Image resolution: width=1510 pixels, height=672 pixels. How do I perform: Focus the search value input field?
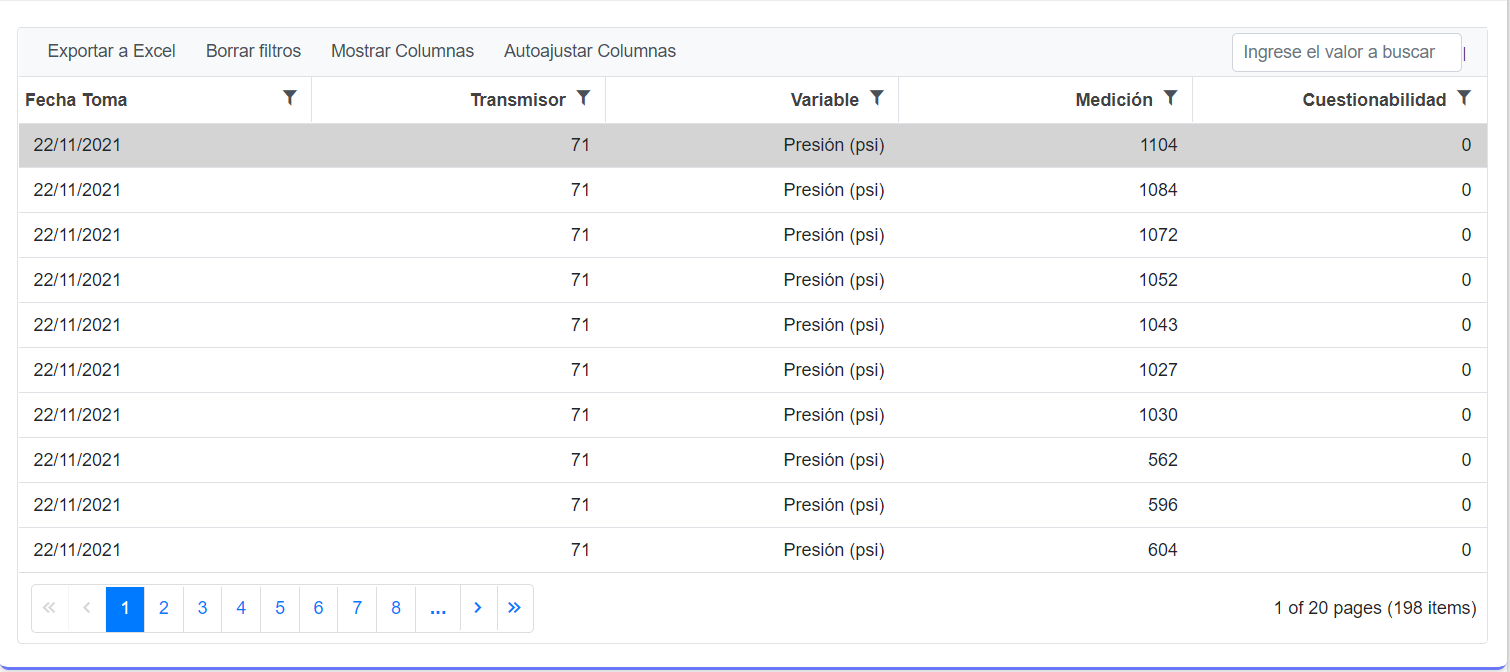(x=1345, y=52)
